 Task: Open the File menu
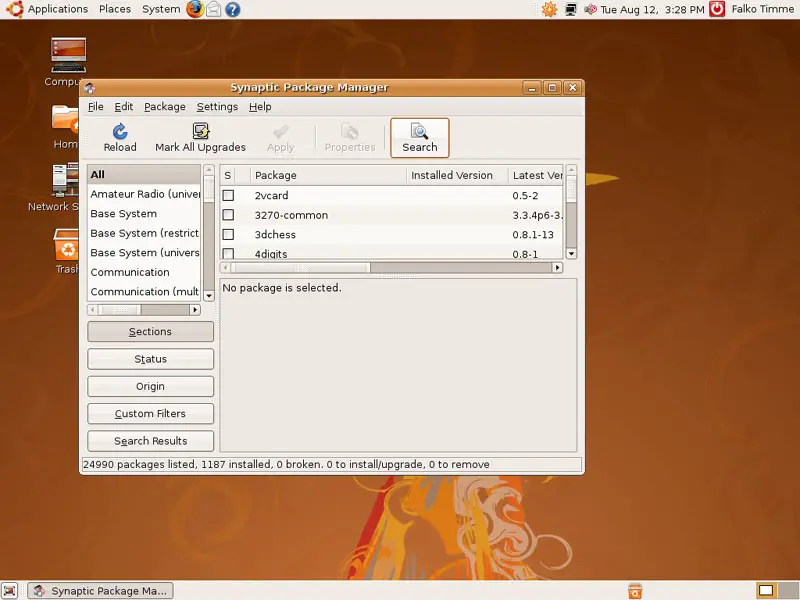pyautogui.click(x=95, y=107)
